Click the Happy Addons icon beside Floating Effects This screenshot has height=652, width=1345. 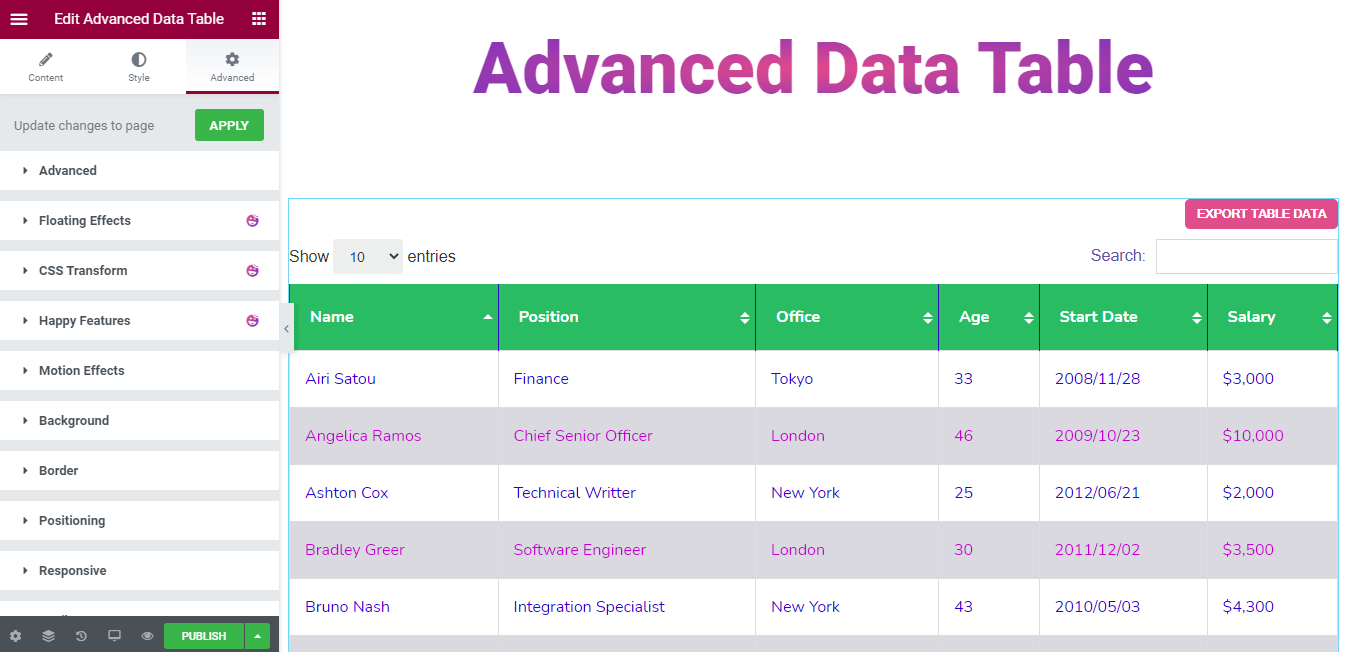point(252,220)
